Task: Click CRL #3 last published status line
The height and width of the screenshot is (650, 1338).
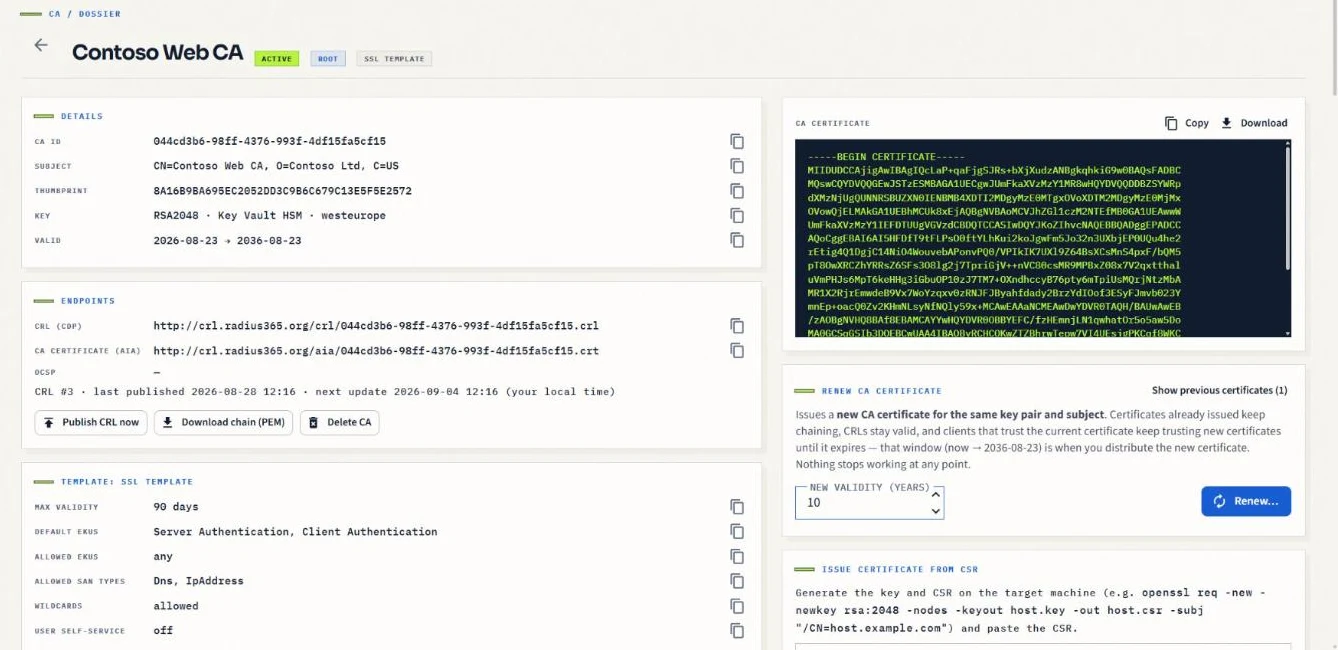Action: [x=324, y=391]
